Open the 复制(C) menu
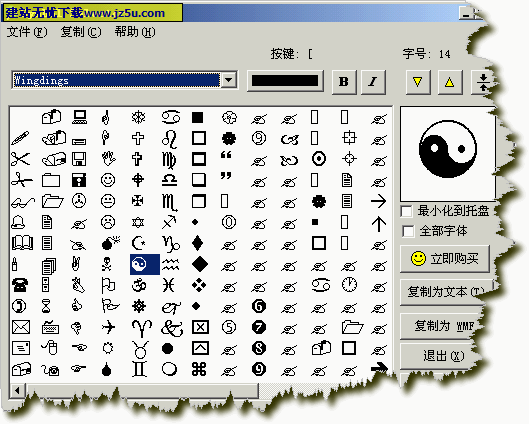529x424 pixels. coord(81,32)
